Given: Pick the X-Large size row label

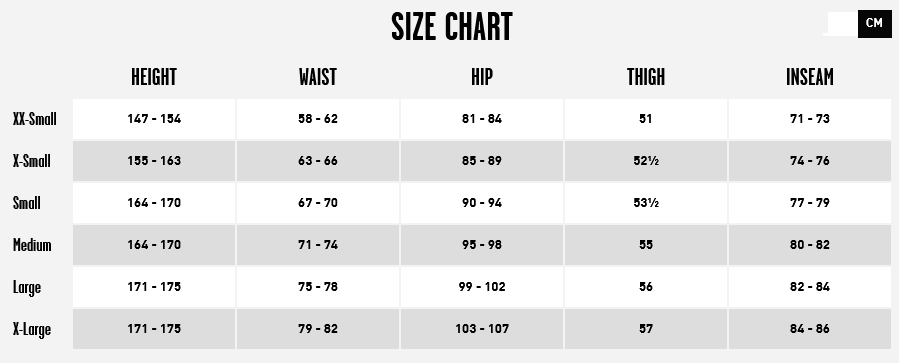Looking at the screenshot, I should tap(32, 329).
